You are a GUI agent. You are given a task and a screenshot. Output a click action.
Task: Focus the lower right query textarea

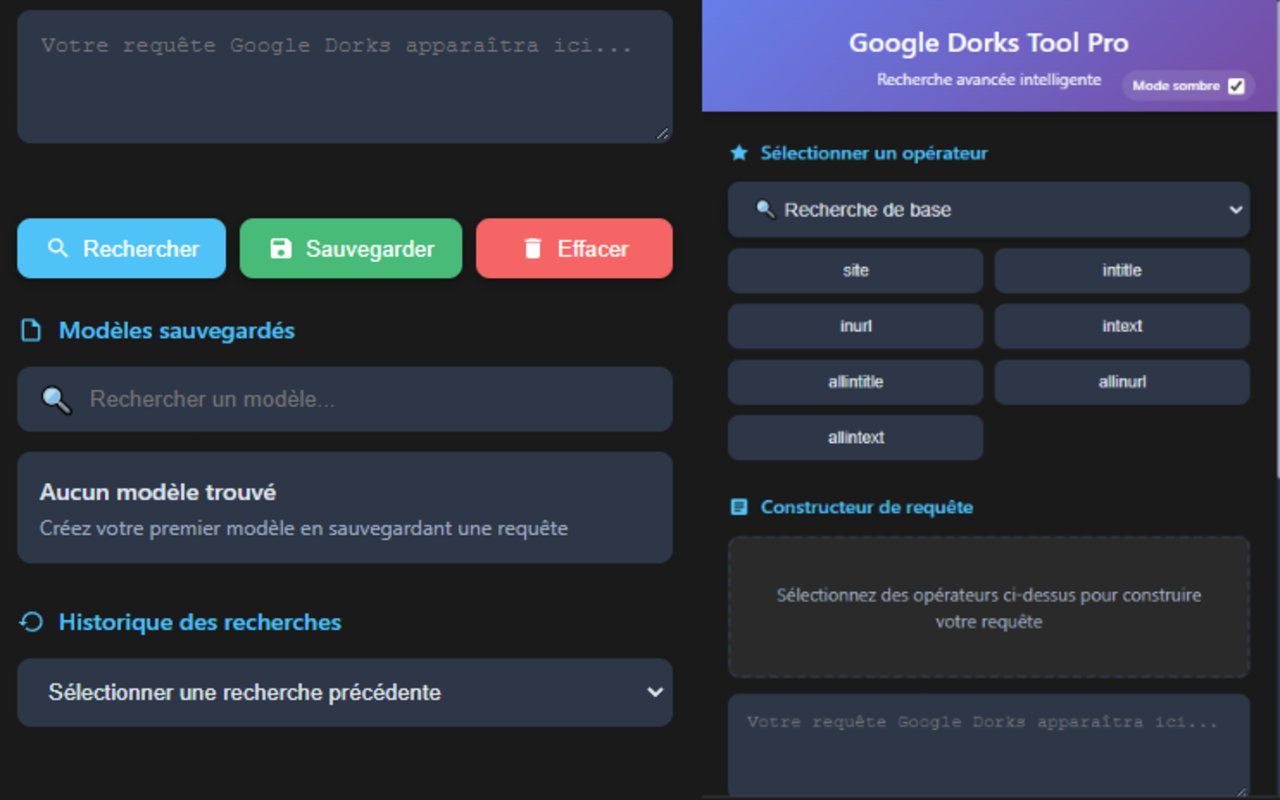[x=989, y=746]
